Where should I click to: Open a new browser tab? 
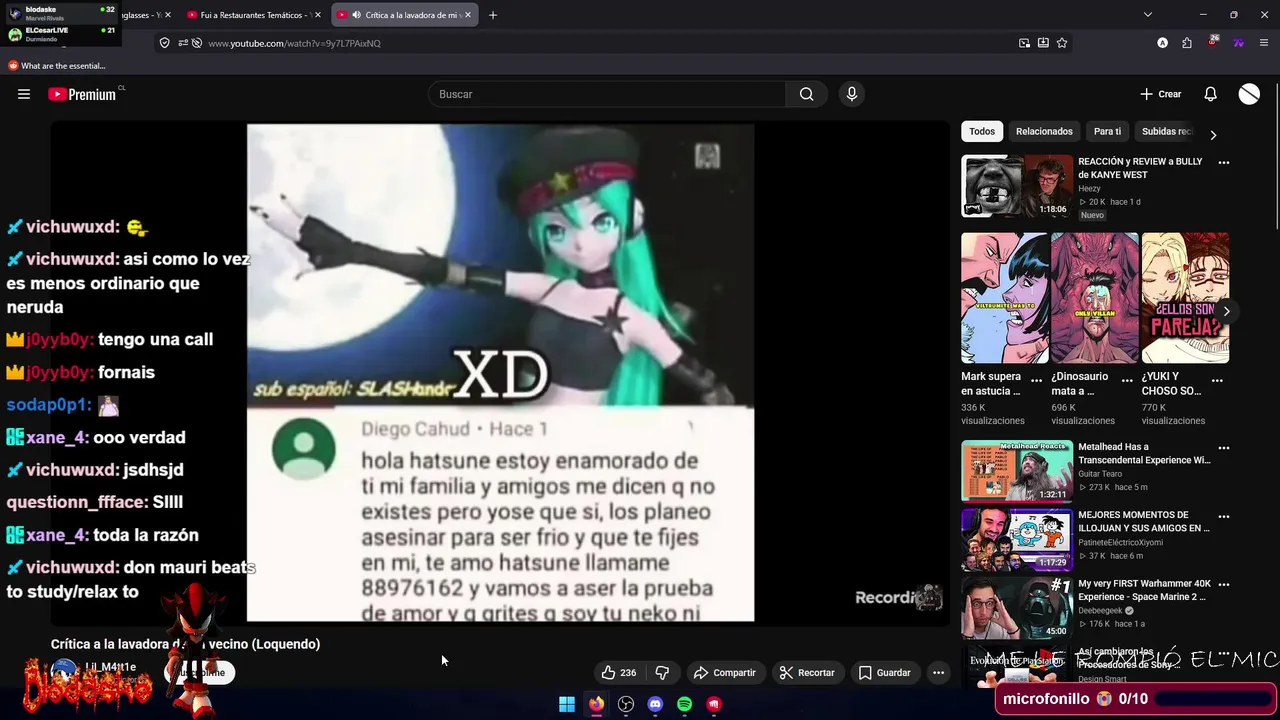coord(493,15)
